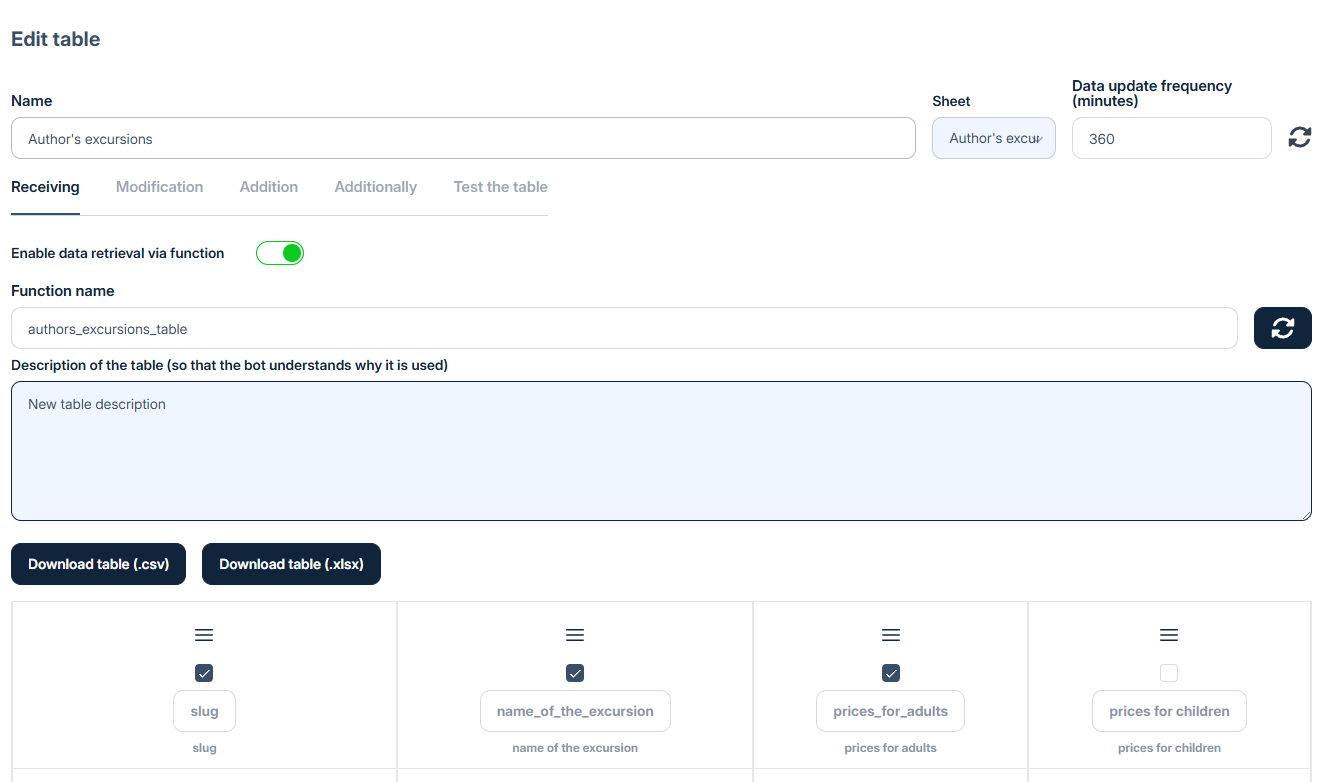Uncheck the name_of_the_excursion column checkbox
This screenshot has height=782, width=1322.
click(x=575, y=673)
